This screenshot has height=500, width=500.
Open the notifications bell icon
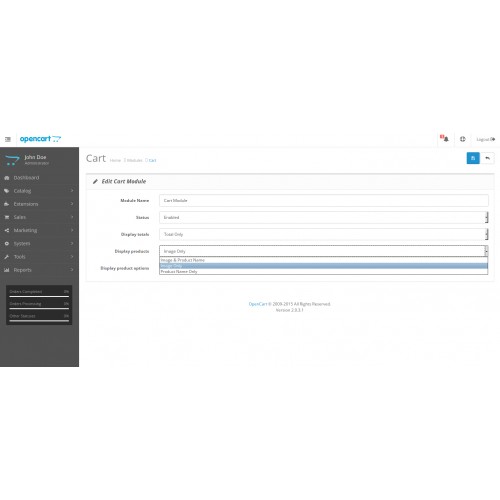tap(445, 139)
